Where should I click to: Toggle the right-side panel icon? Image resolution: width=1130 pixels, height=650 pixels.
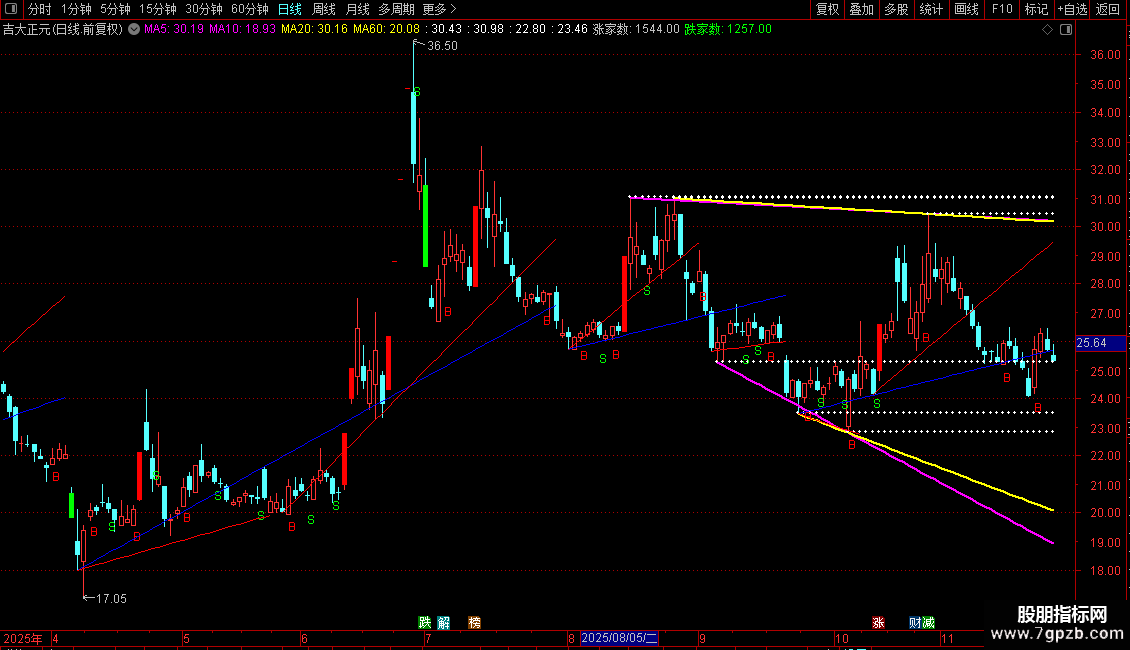click(1067, 30)
